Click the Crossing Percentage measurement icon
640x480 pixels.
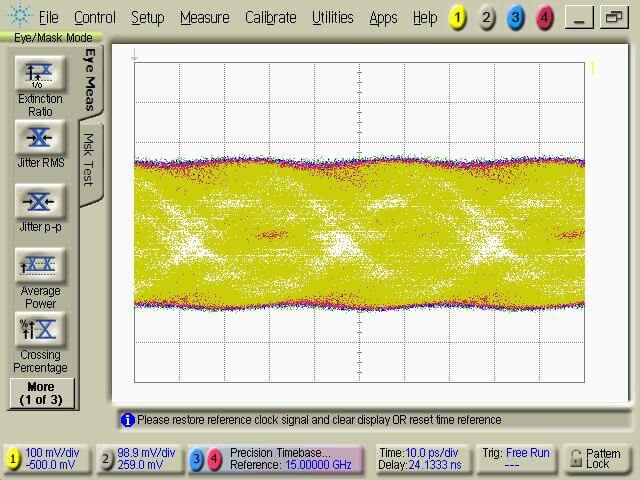(x=40, y=329)
